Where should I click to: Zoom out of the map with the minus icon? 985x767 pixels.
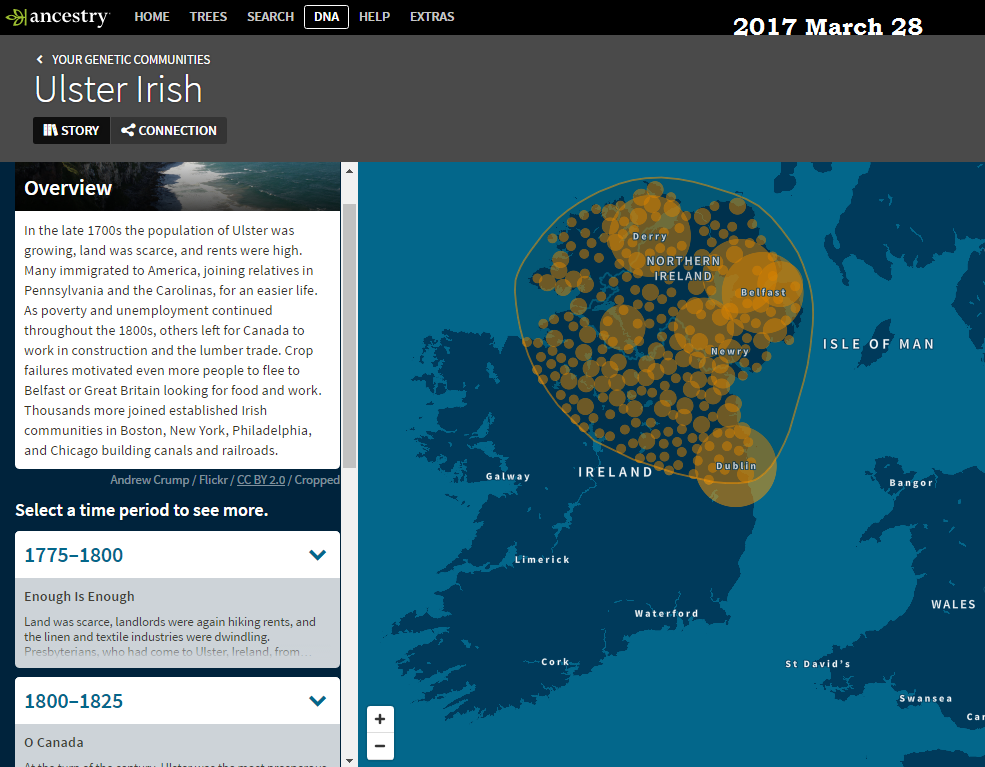click(380, 746)
